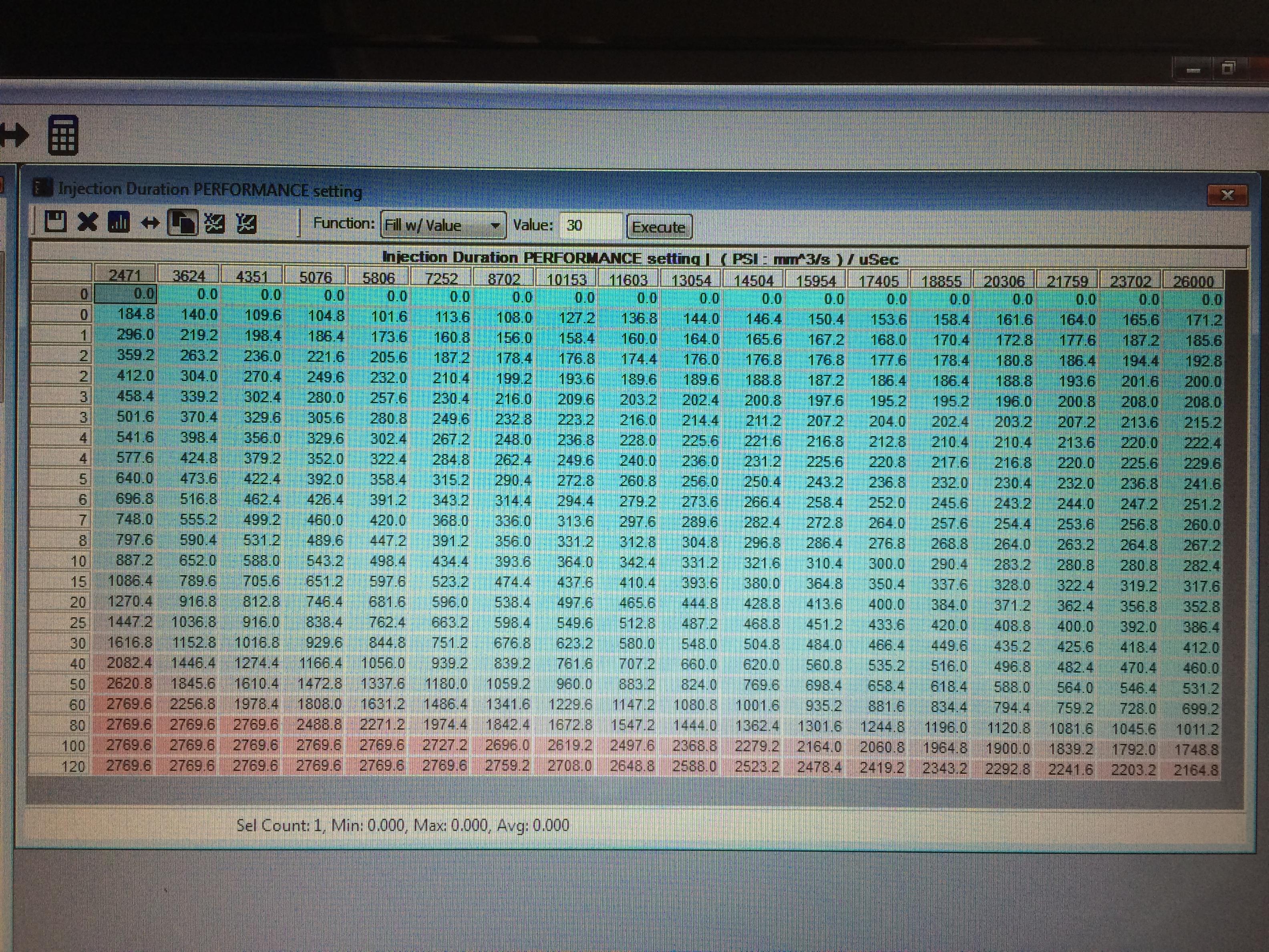Close the Injection Duration PERFORMANCE setting window
This screenshot has width=1269, height=952.
coord(1227,195)
